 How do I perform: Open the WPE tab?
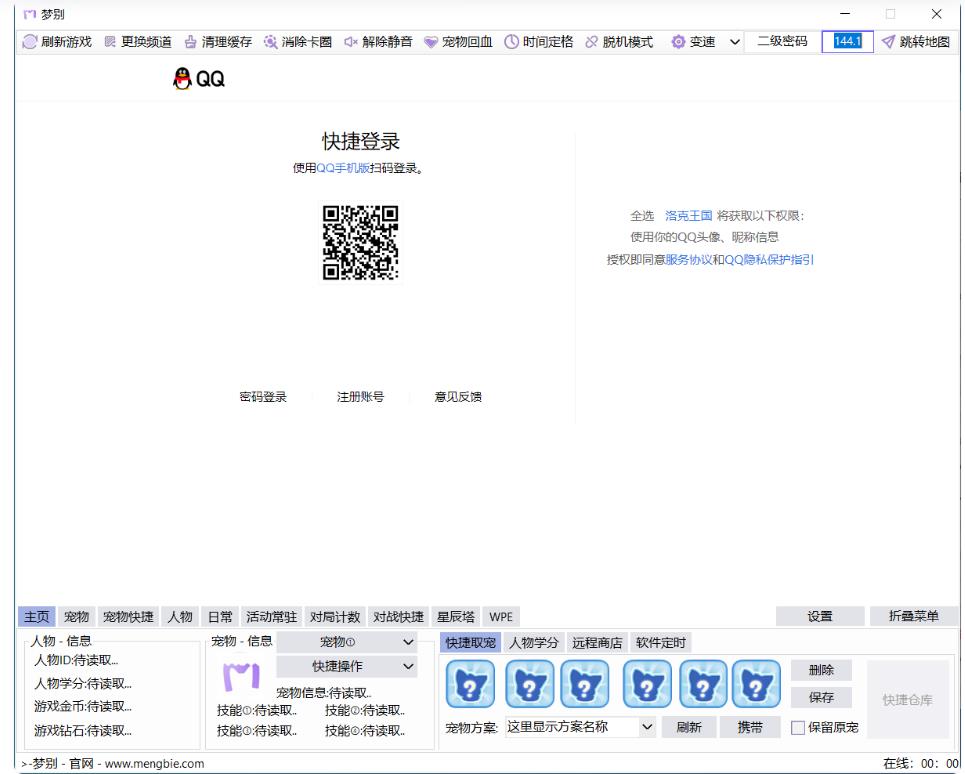[x=501, y=616]
